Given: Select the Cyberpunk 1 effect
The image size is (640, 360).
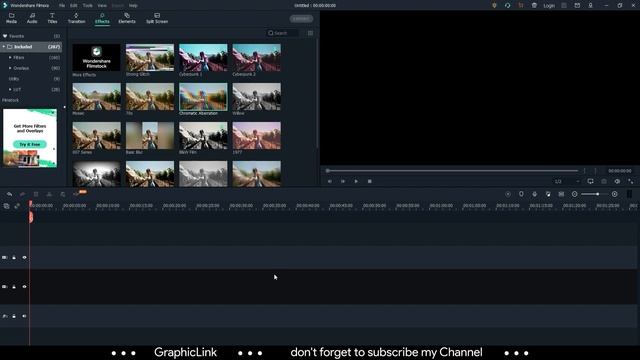Looking at the screenshot, I should point(203,58).
